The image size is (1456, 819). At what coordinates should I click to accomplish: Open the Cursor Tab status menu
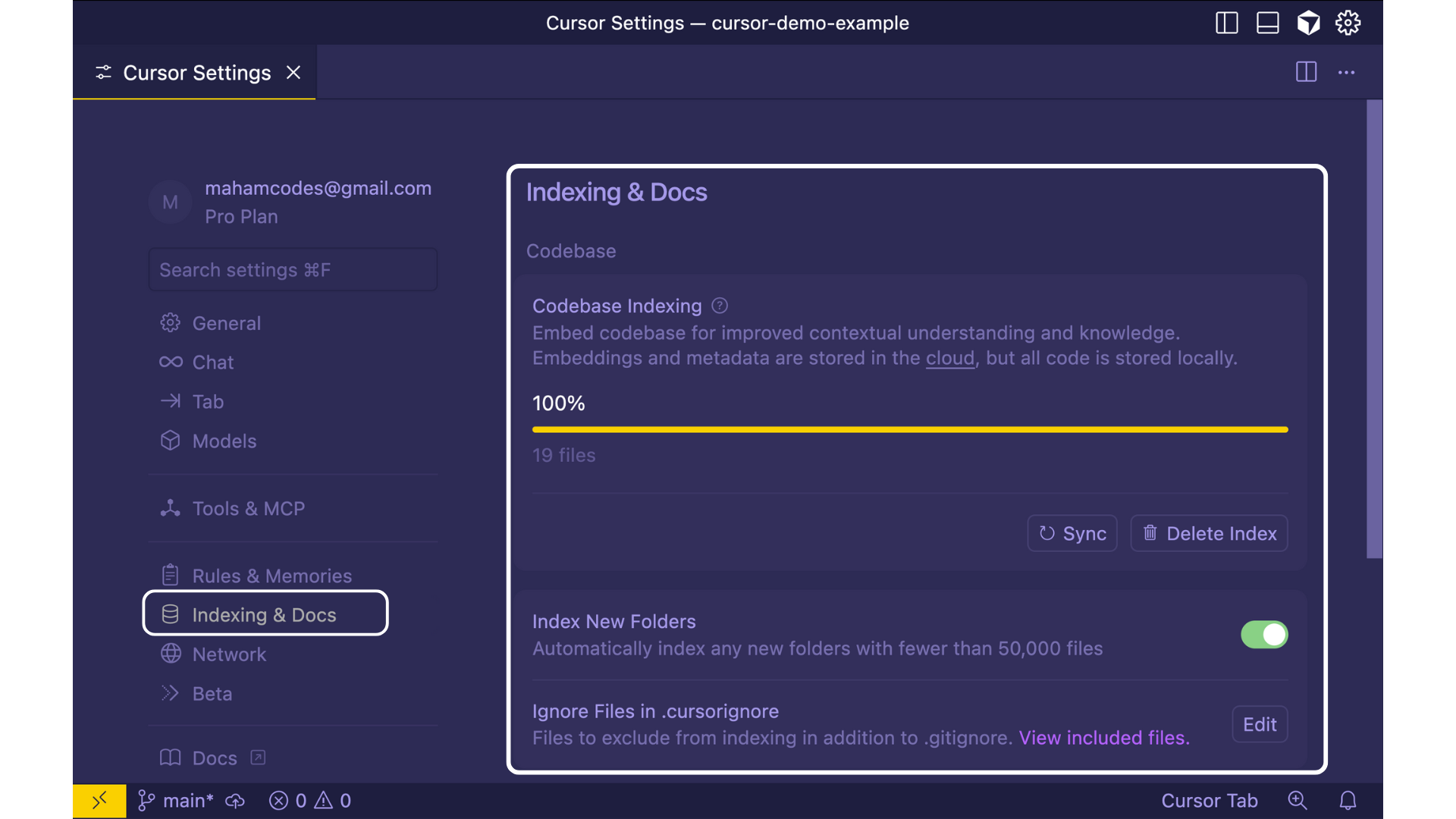coord(1209,801)
